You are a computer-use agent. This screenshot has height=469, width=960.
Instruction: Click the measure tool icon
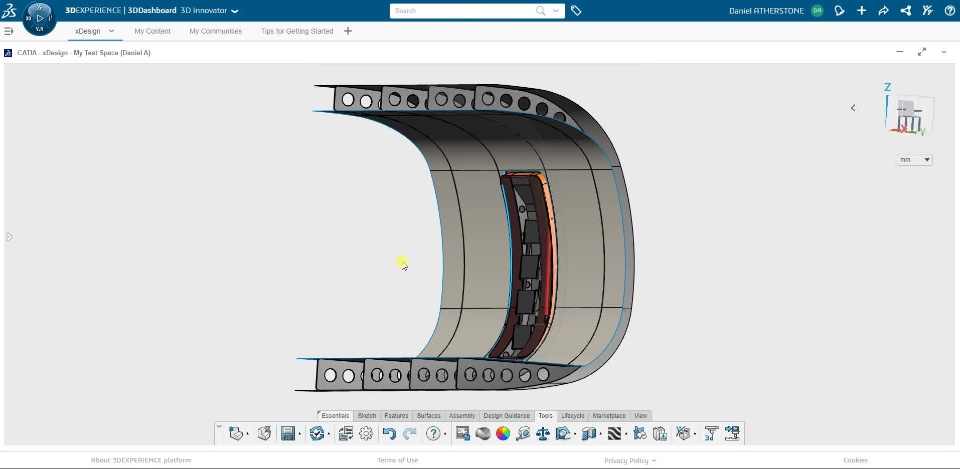523,433
